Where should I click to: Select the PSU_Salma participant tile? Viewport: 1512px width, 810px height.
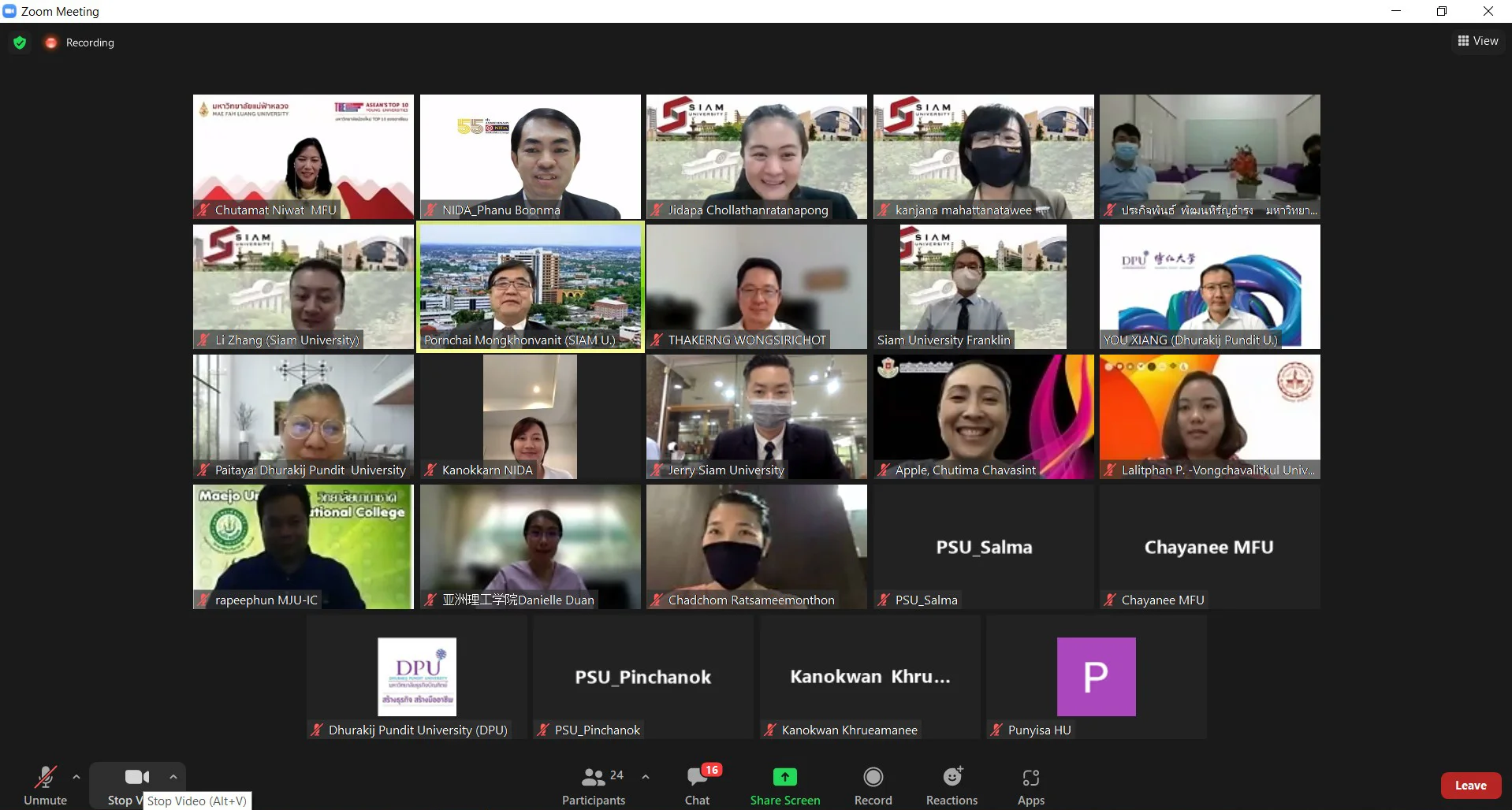coord(983,547)
